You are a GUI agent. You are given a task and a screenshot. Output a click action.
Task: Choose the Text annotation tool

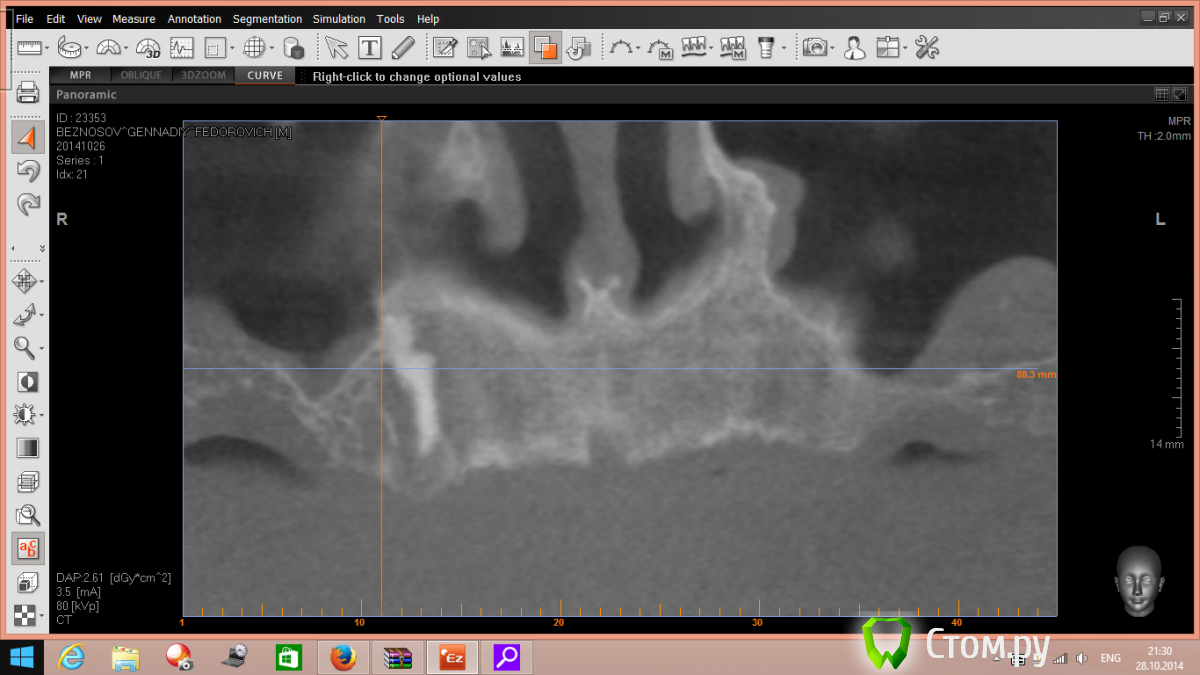[370, 47]
